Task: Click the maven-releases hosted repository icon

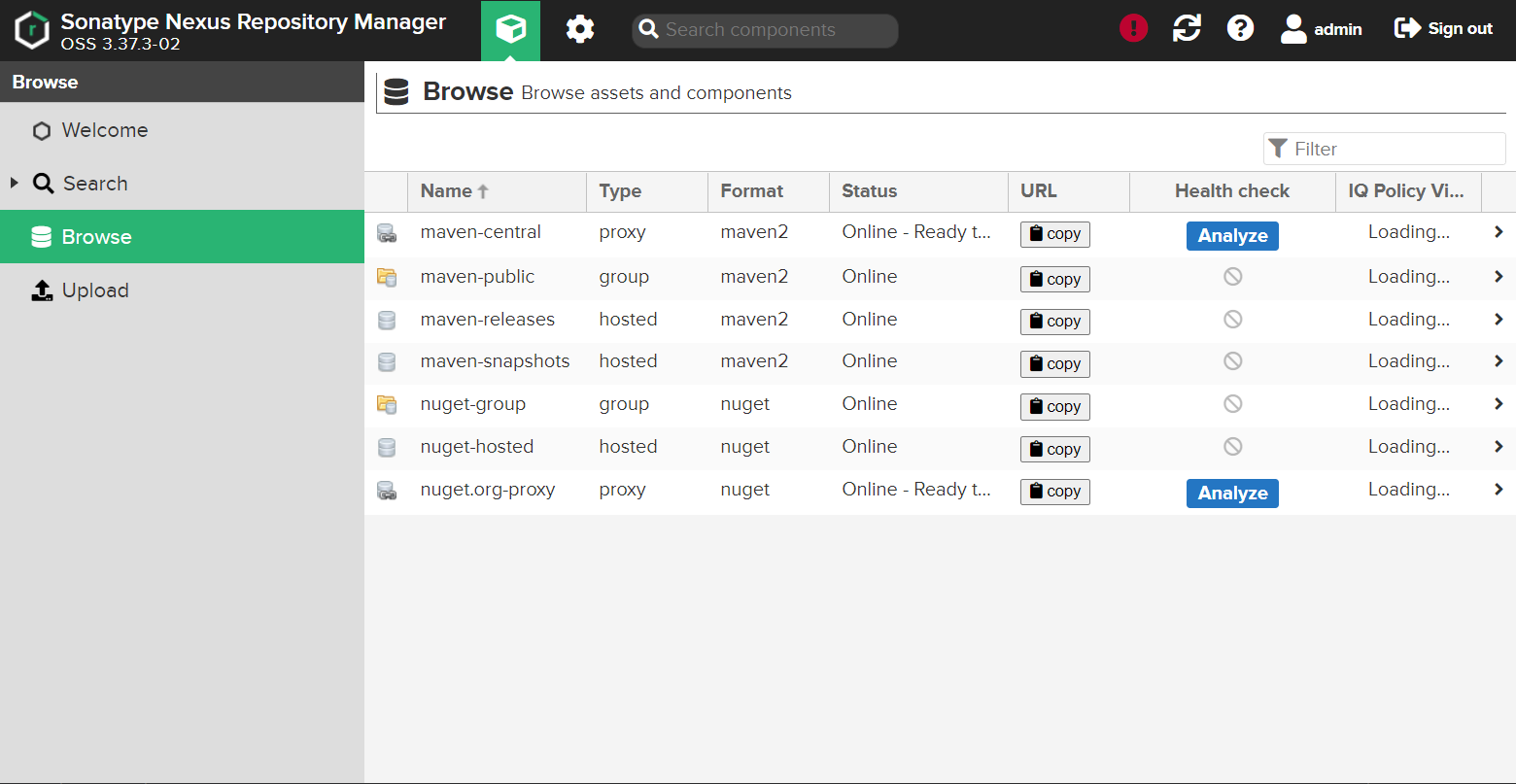Action: pos(387,320)
